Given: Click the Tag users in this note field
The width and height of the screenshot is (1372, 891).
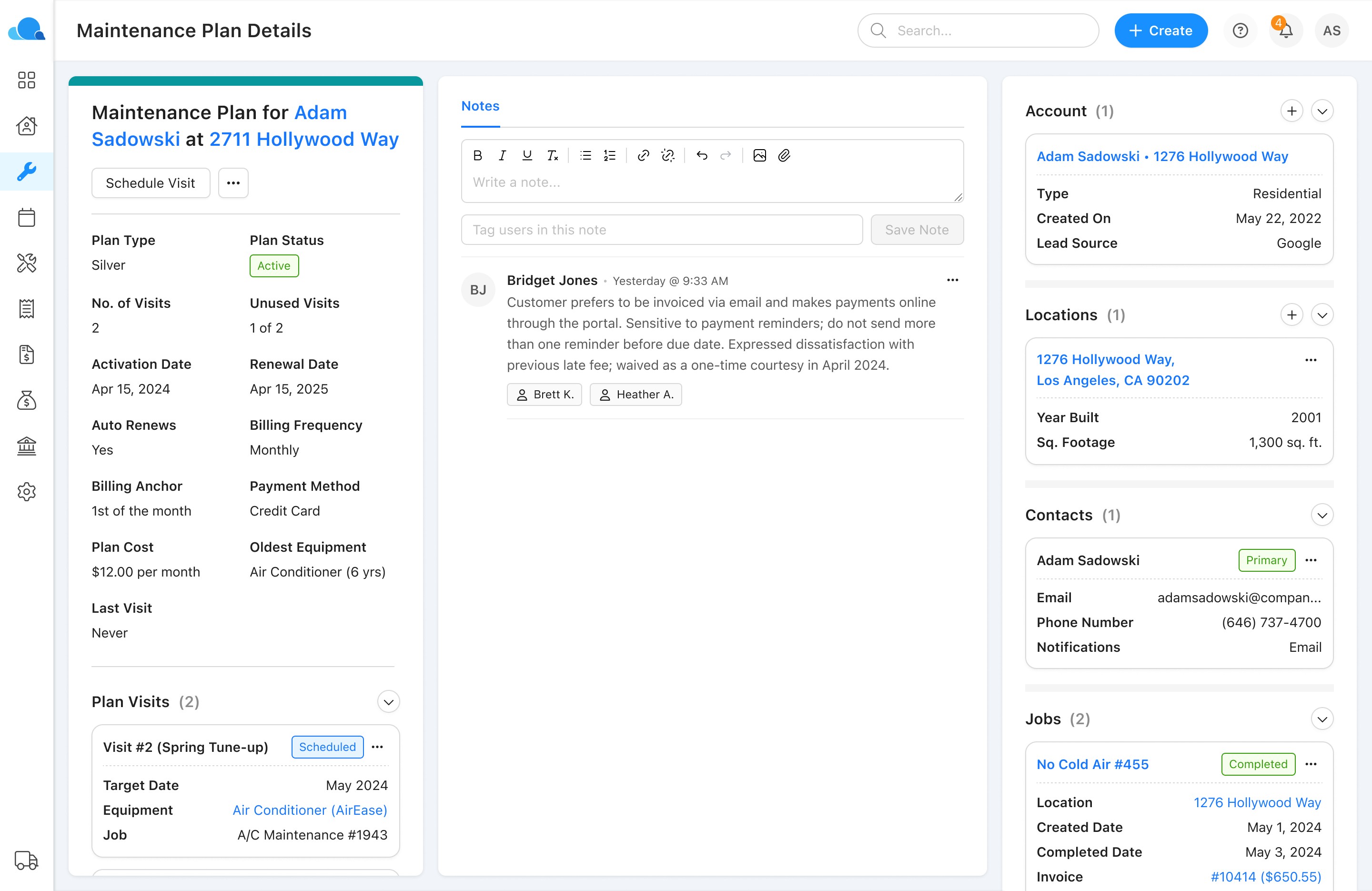Looking at the screenshot, I should pos(661,230).
